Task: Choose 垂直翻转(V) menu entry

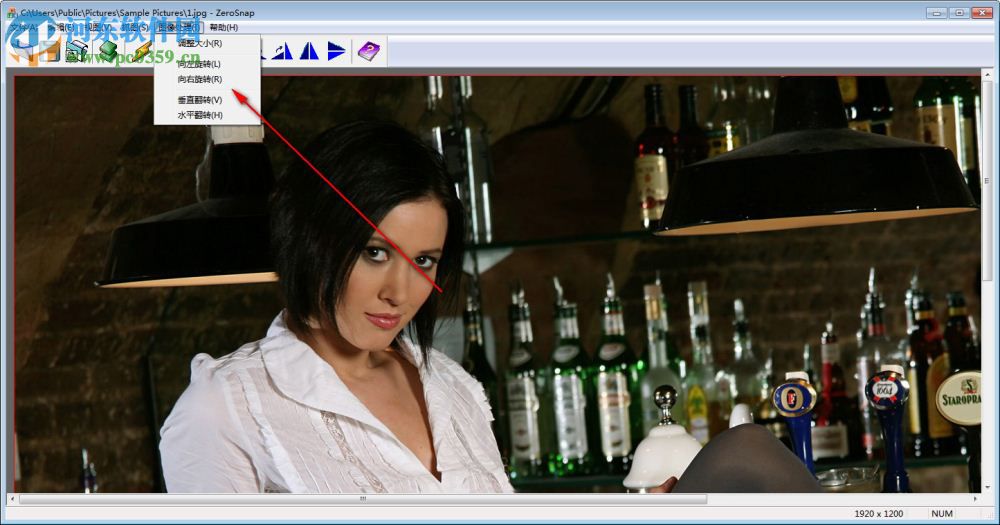Action: (207, 100)
